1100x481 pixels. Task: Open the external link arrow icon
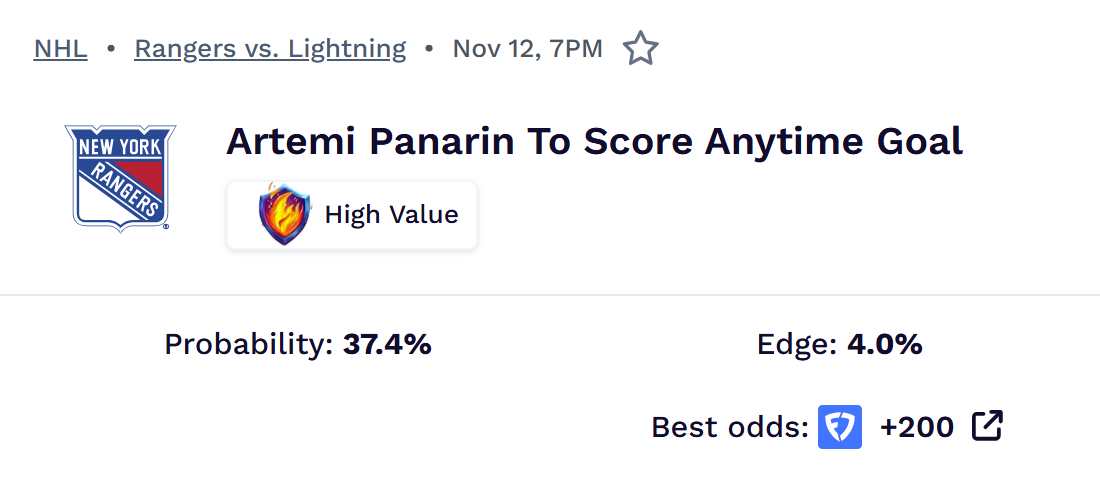click(x=987, y=426)
